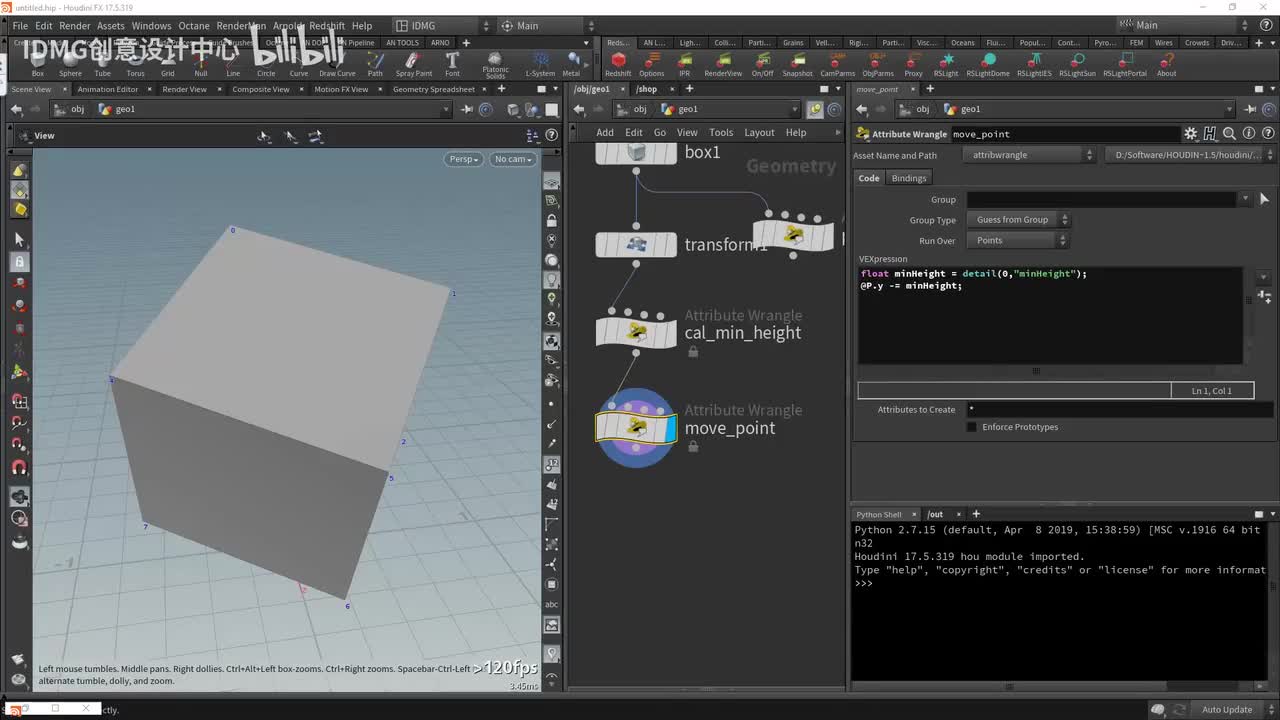
Task: Add a new shelf tab beside ARNO
Action: (466, 43)
